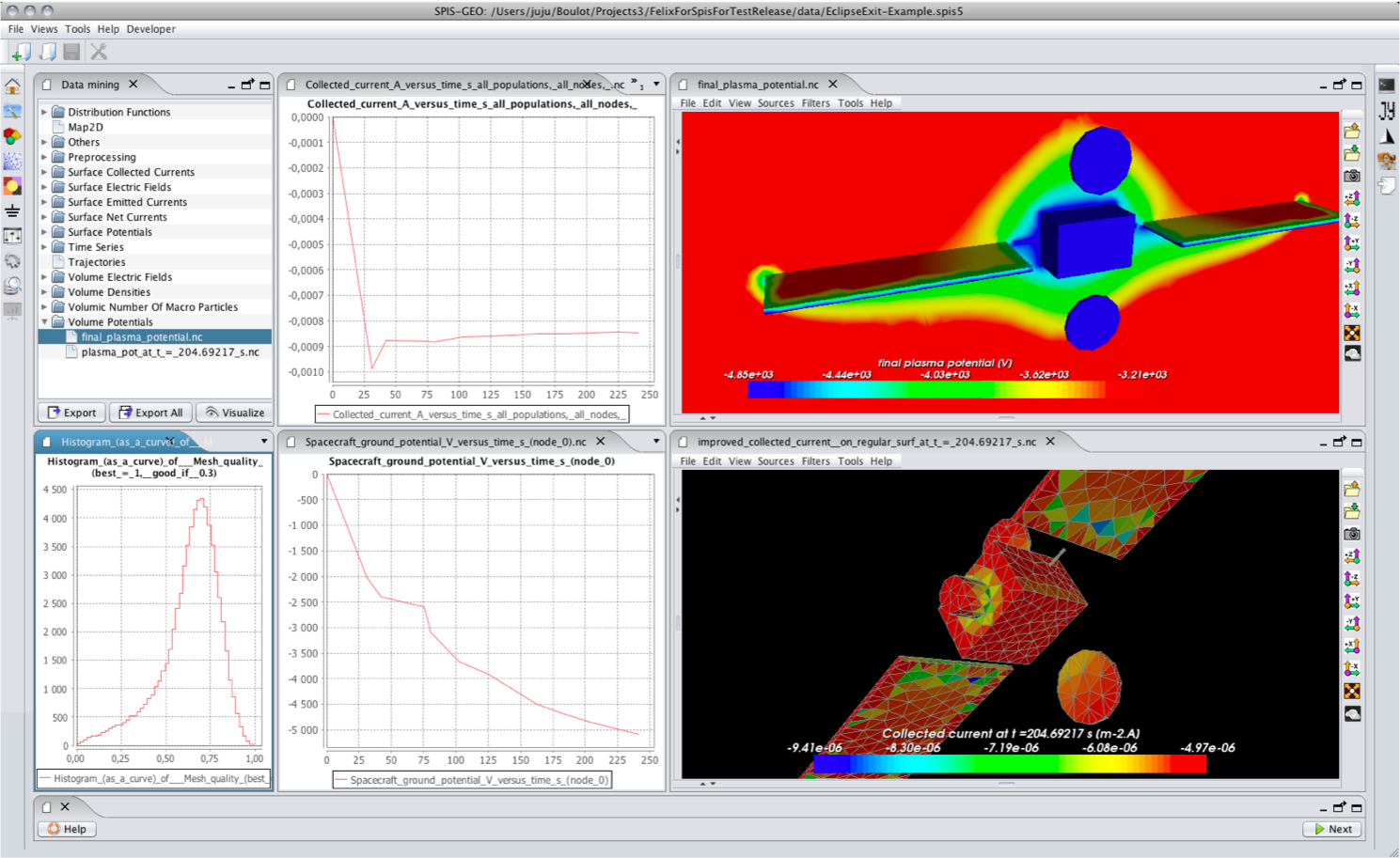The image size is (1400, 858).
Task: Click the Export All button
Action: pos(150,413)
